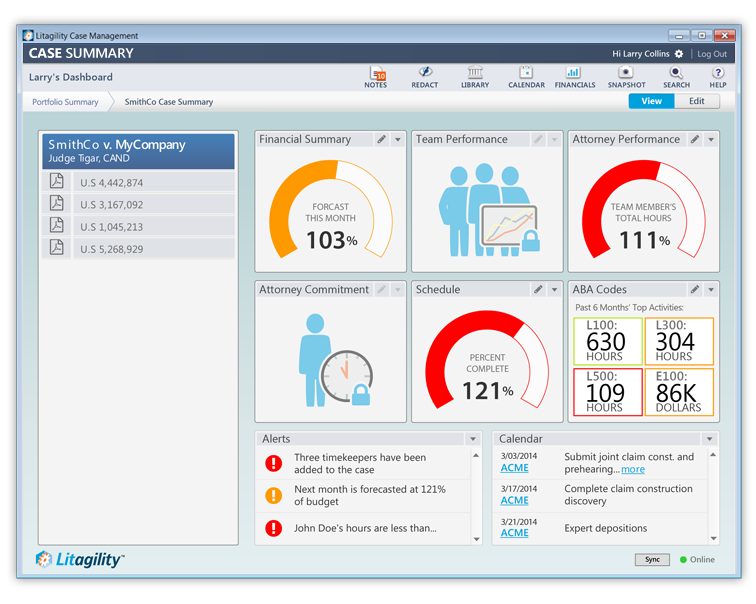Open the Redact tool
The height and width of the screenshot is (604, 756).
425,77
